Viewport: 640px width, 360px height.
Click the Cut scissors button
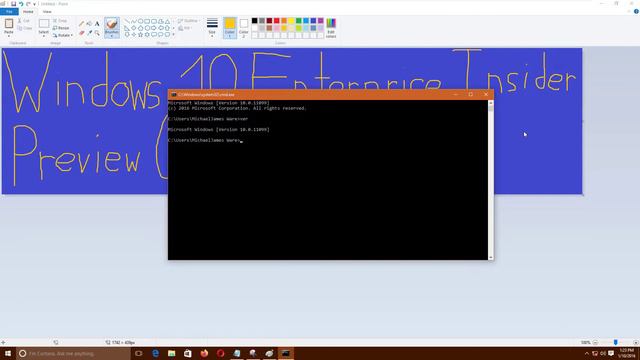click(x=24, y=20)
